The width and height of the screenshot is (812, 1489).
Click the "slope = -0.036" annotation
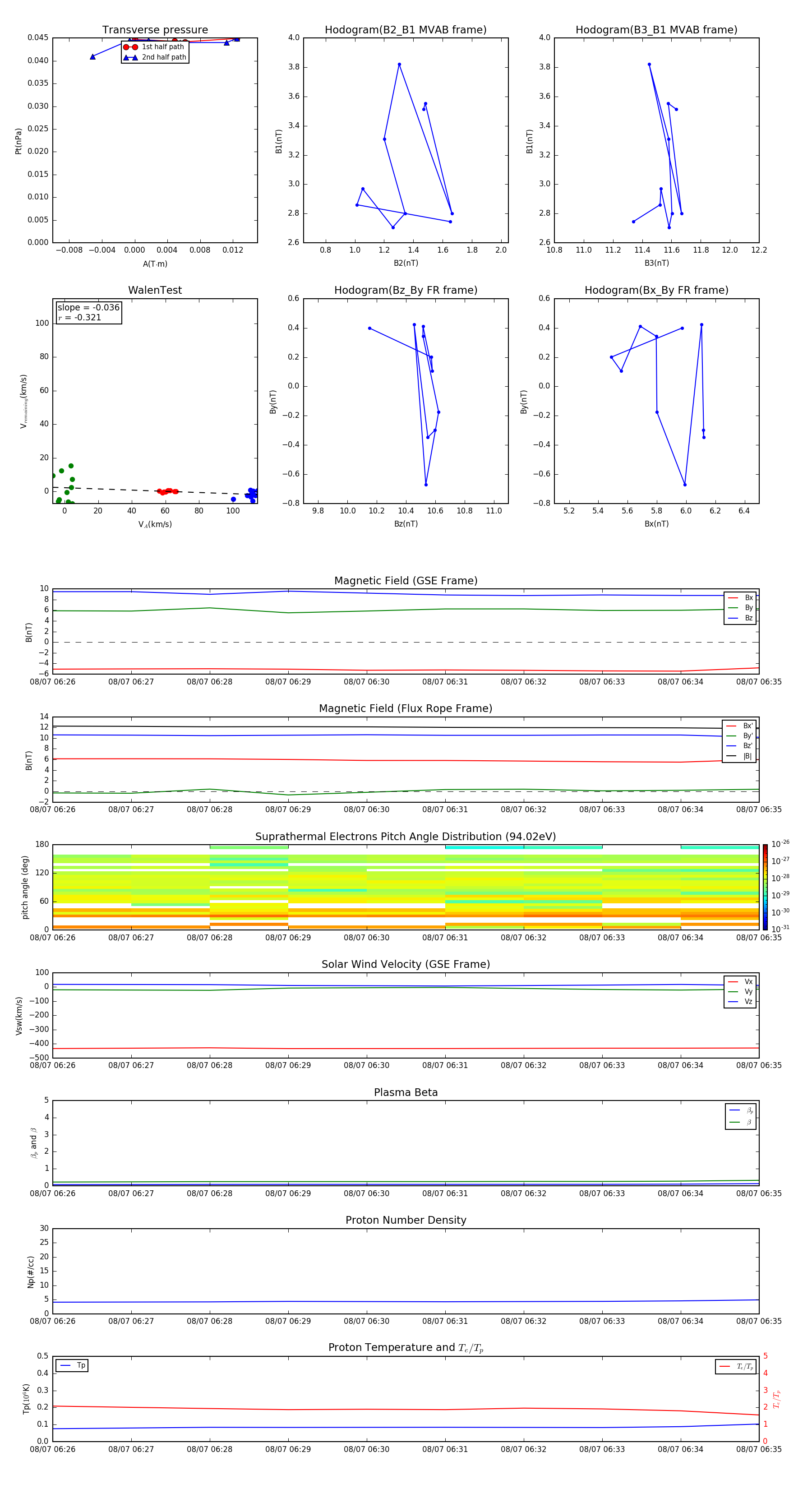[88, 308]
